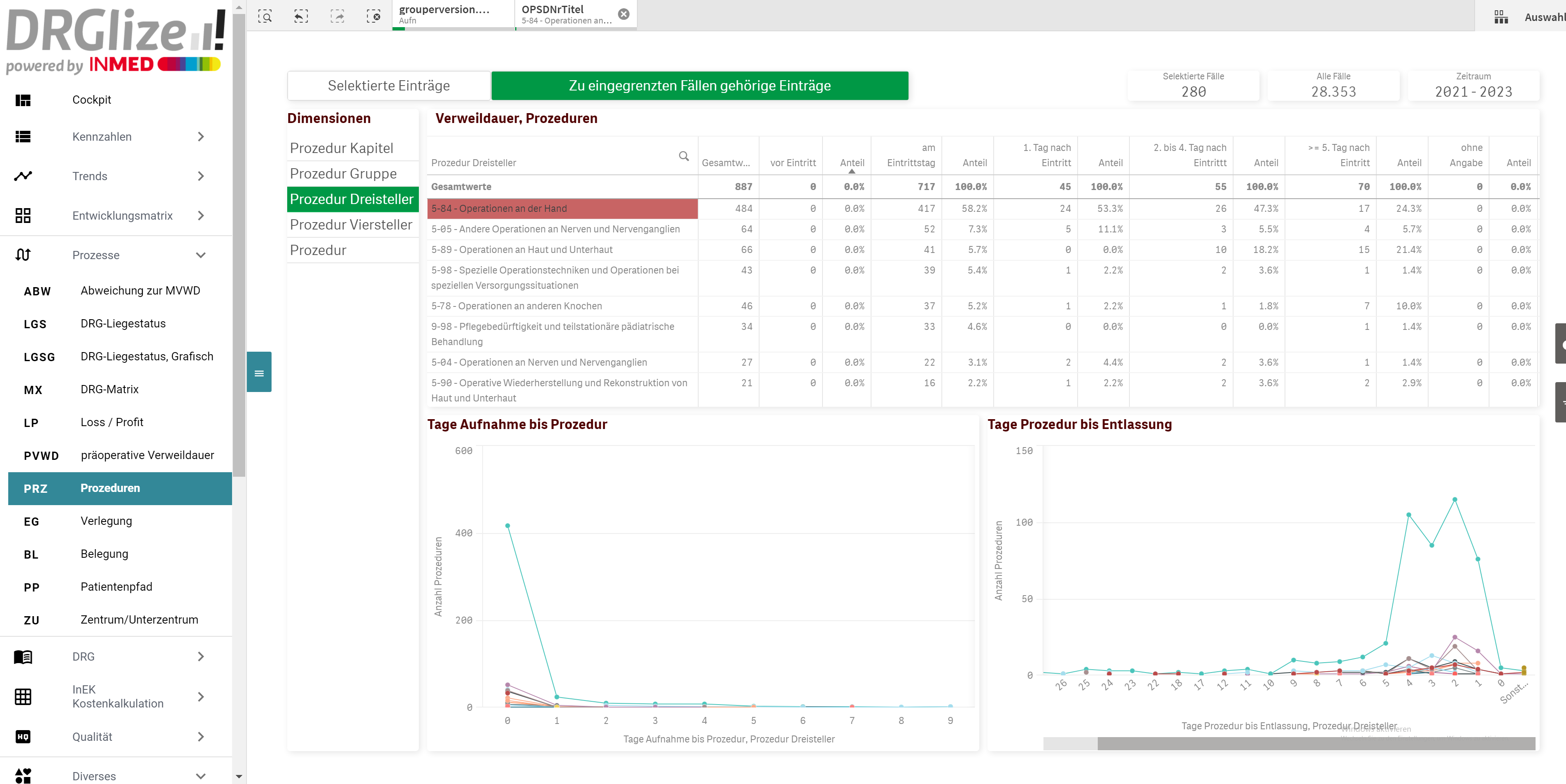Remove the OPSDNrTitel selection filter

coord(623,14)
